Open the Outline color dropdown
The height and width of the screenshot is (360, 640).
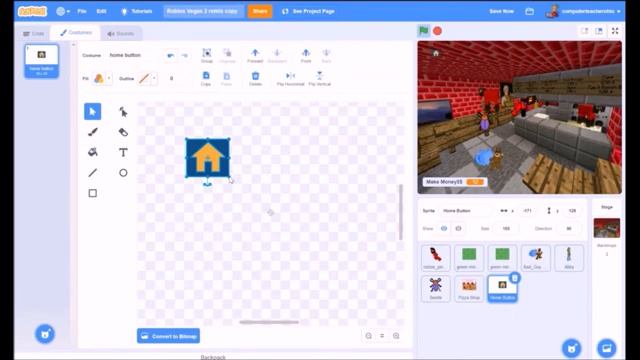[x=154, y=78]
